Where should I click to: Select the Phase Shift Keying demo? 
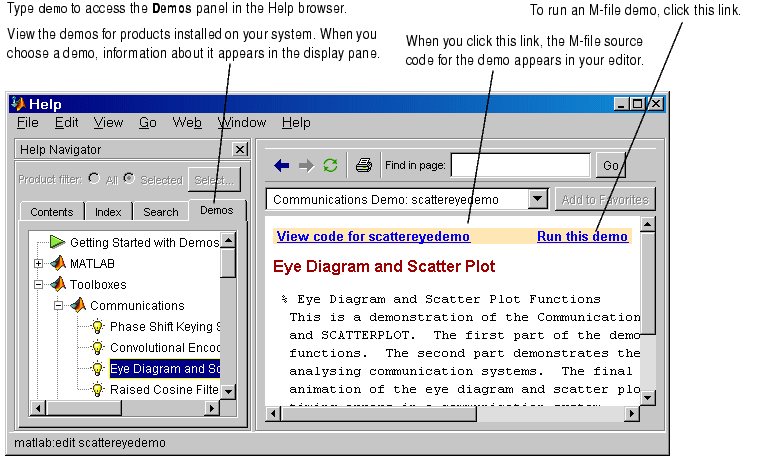click(165, 326)
